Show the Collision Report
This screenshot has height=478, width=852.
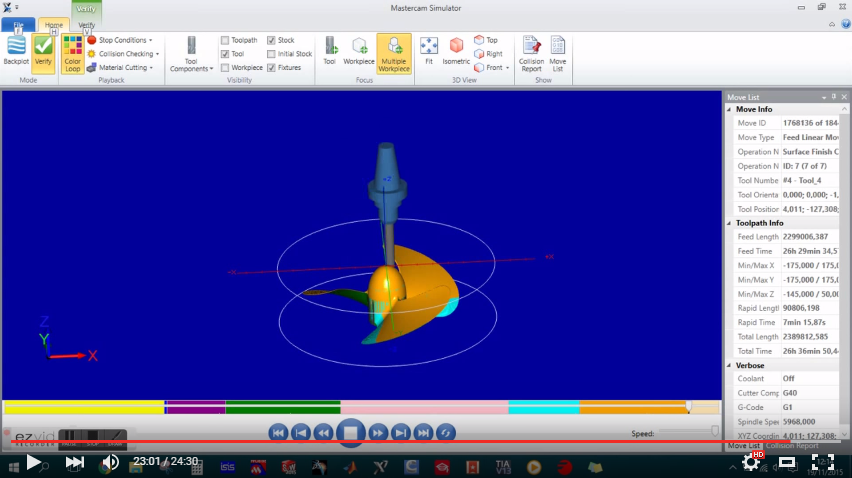coord(531,54)
